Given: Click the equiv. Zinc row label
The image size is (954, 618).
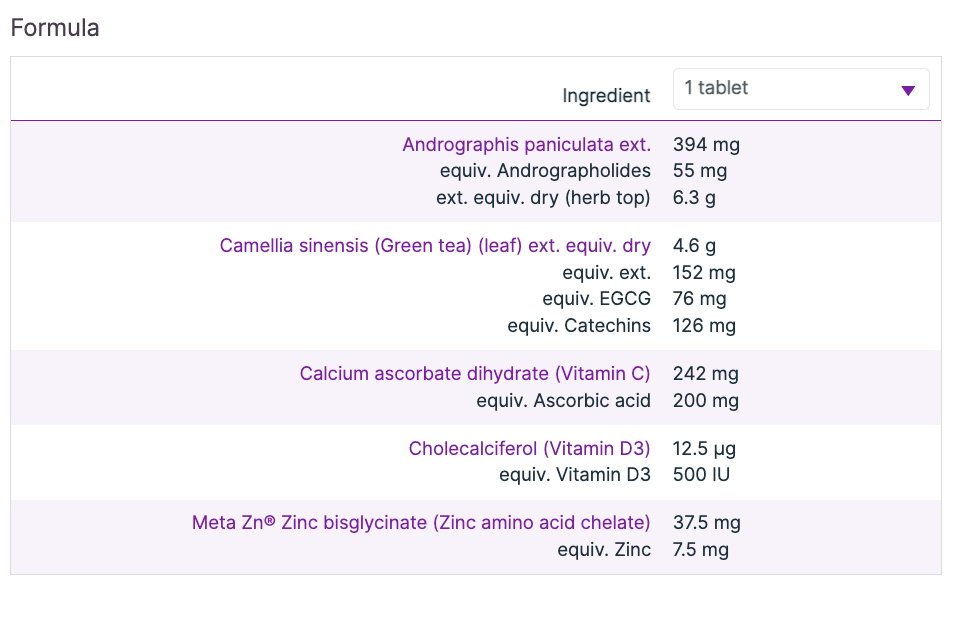Looking at the screenshot, I should [x=604, y=550].
